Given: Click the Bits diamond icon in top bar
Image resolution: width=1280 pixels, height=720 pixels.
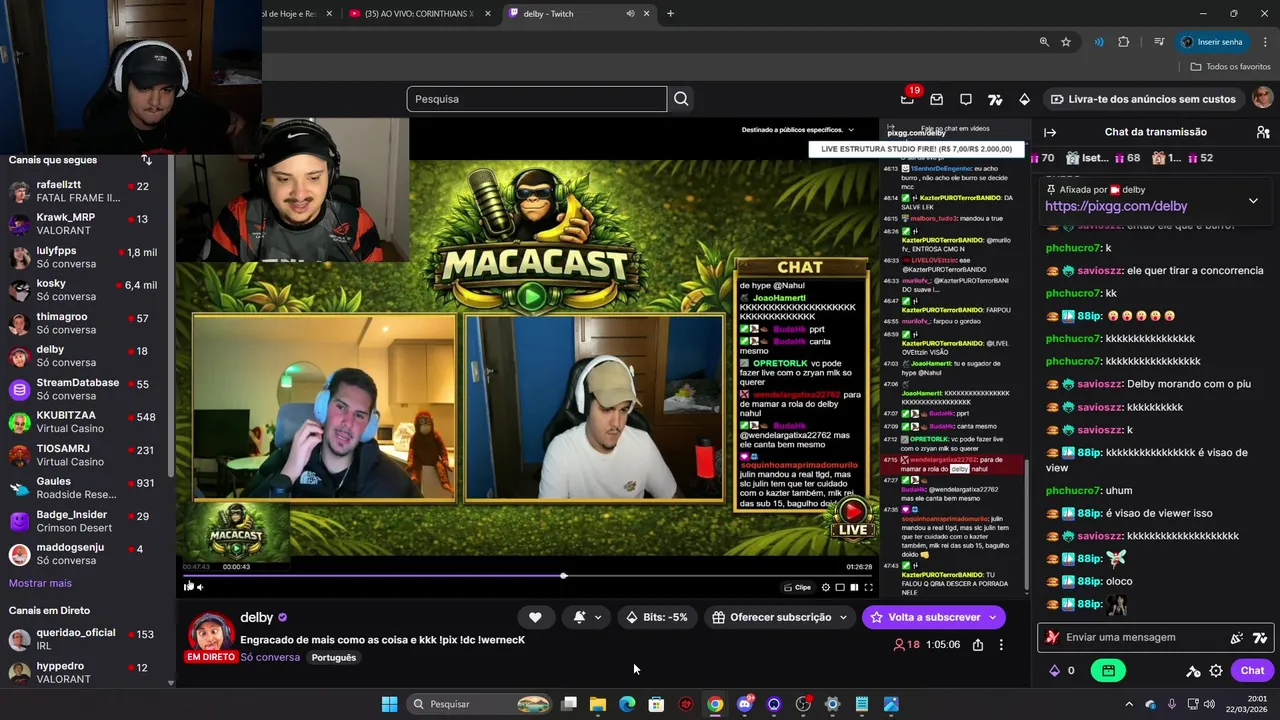Looking at the screenshot, I should (x=1024, y=99).
